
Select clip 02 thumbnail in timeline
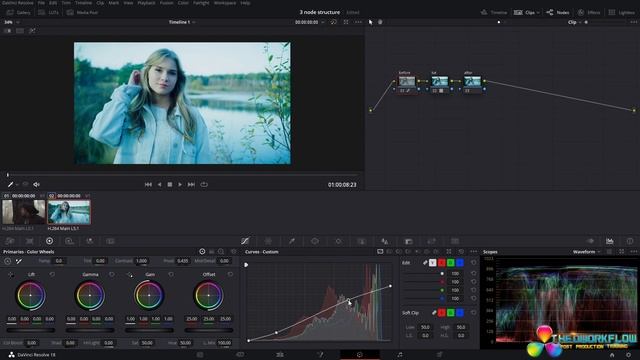(x=69, y=211)
